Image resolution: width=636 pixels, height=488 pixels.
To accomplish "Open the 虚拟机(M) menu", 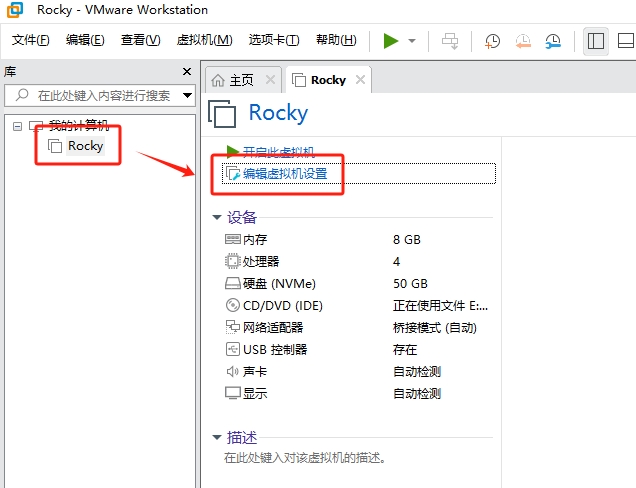I will pyautogui.click(x=204, y=40).
